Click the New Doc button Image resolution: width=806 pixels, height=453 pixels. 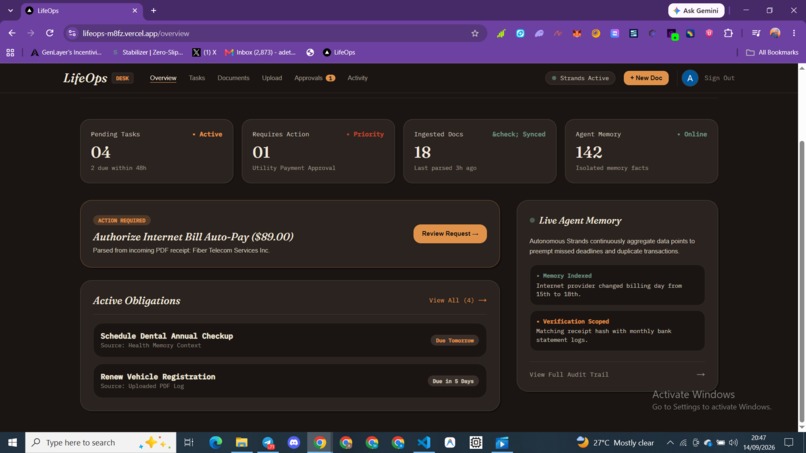646,78
